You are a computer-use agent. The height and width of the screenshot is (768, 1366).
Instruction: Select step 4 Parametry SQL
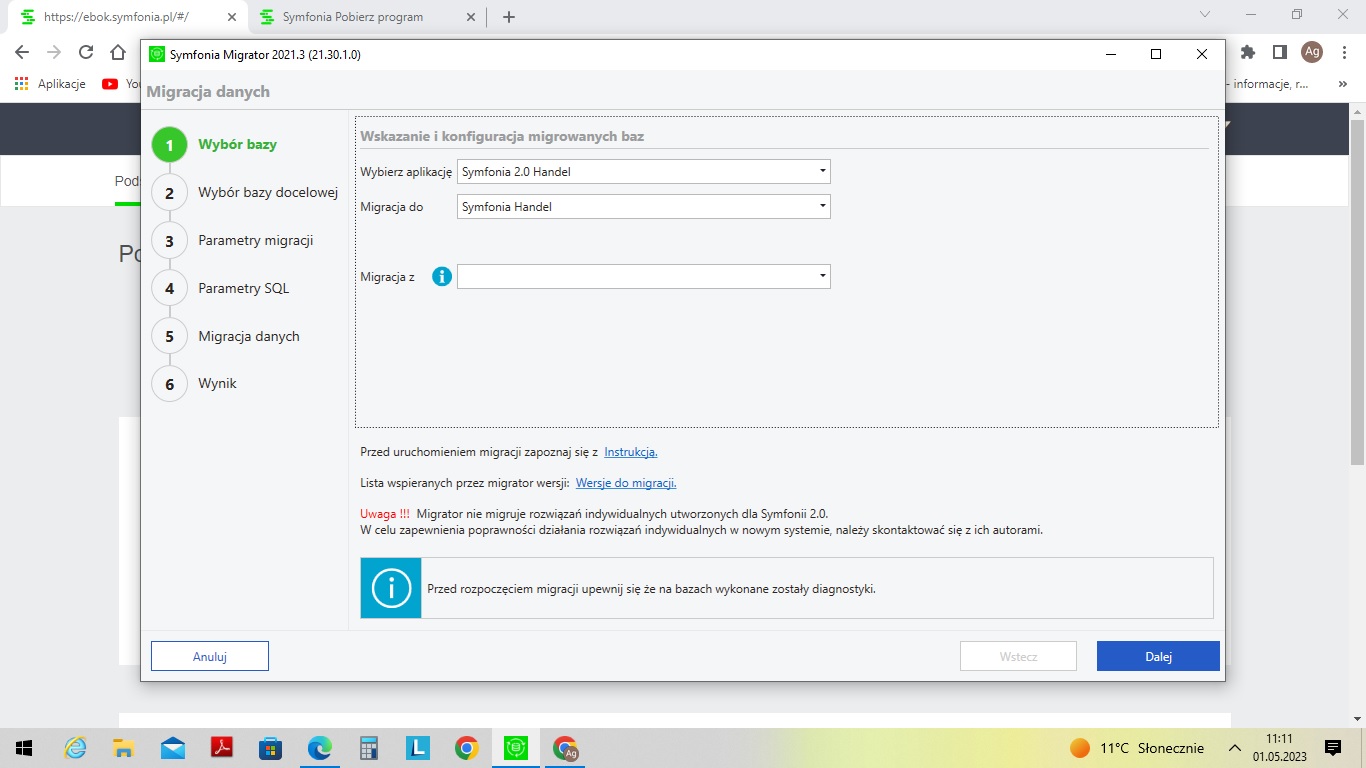pyautogui.click(x=243, y=289)
